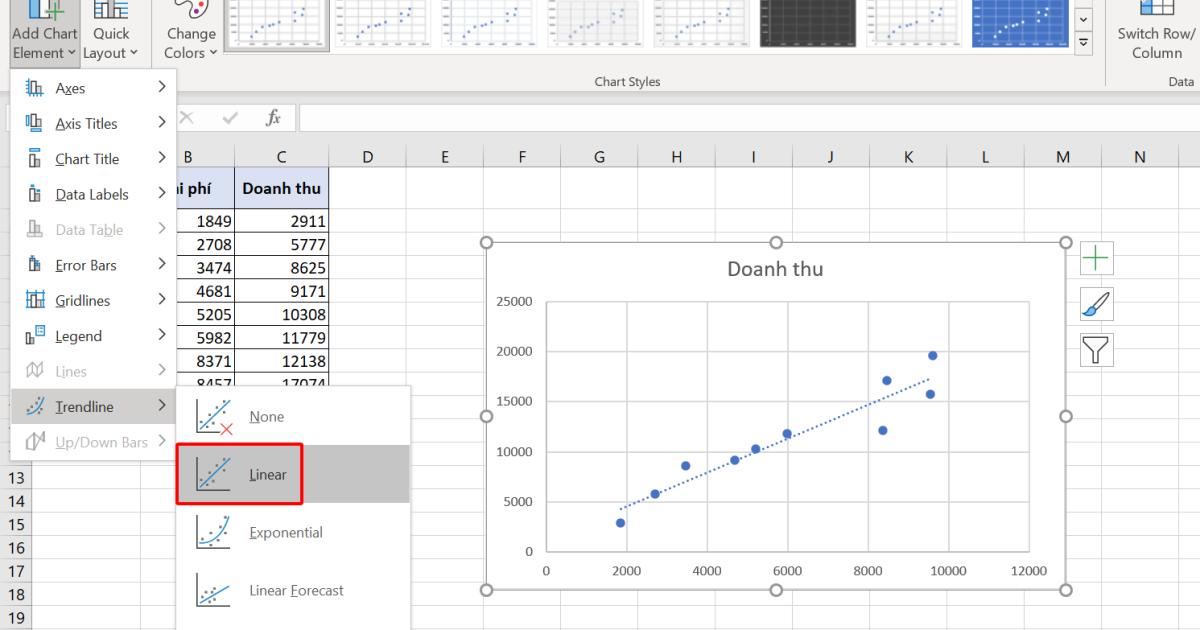Open the Change Colors gallery

(x=188, y=30)
